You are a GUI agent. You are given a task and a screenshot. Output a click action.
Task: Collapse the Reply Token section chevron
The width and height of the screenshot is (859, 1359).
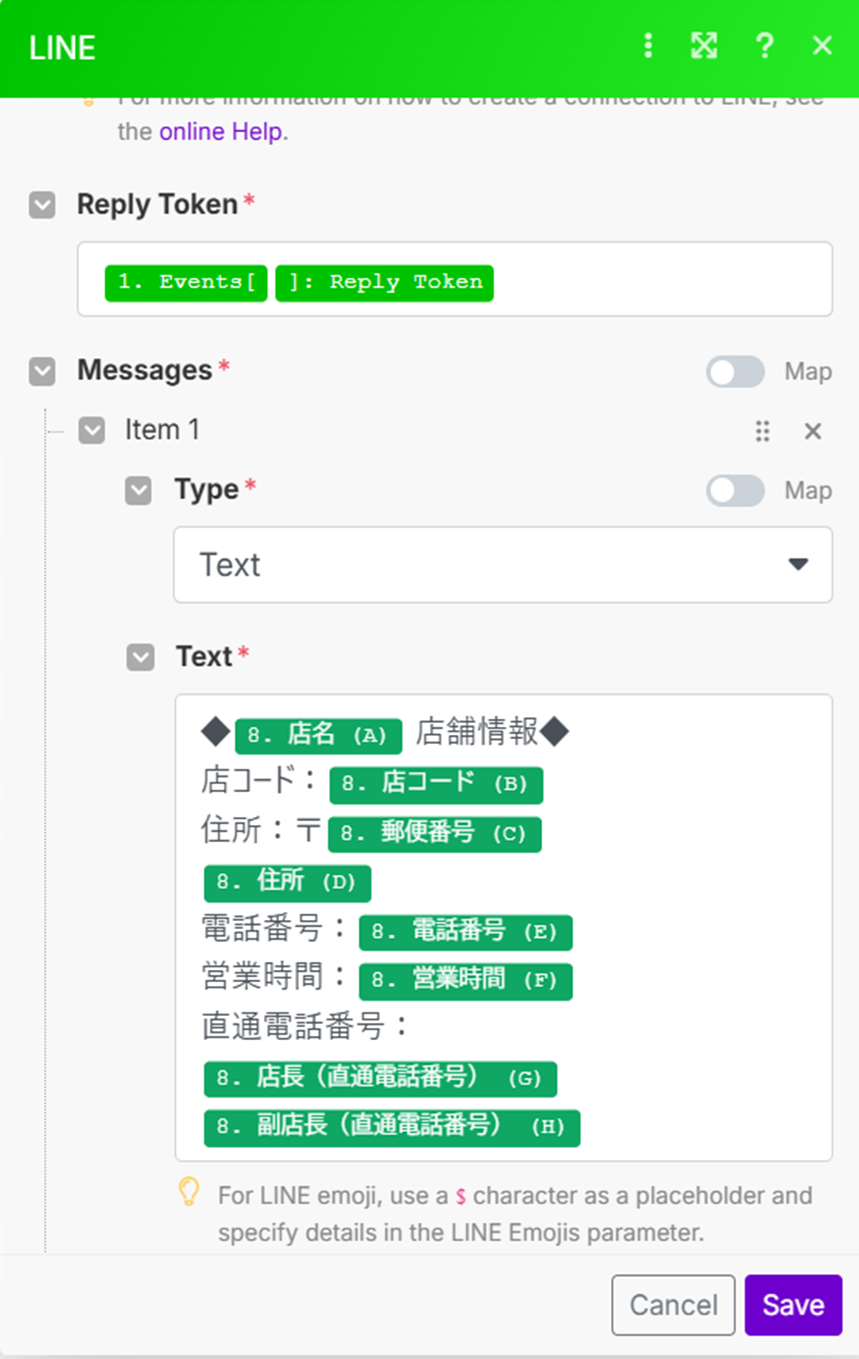(x=42, y=206)
